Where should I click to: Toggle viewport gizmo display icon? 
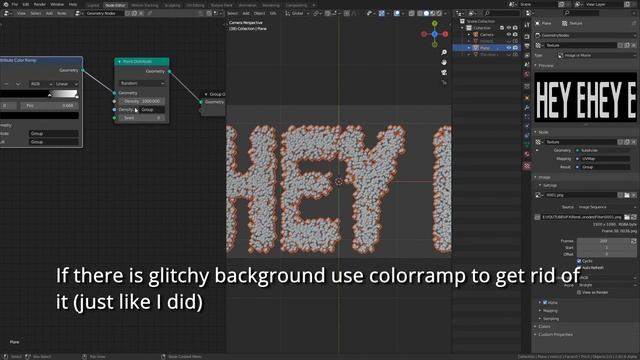(382, 13)
